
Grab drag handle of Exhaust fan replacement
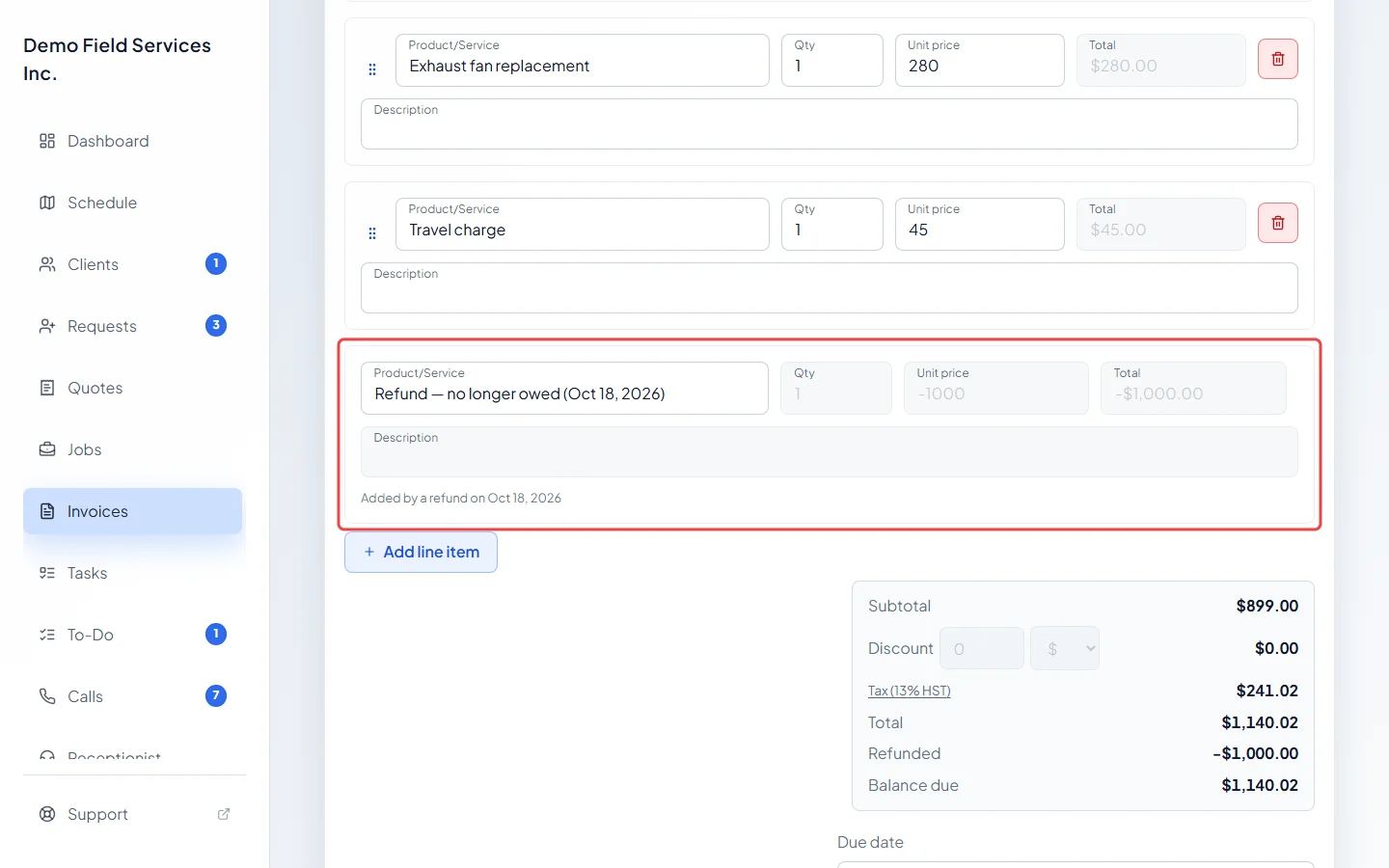pyautogui.click(x=372, y=69)
